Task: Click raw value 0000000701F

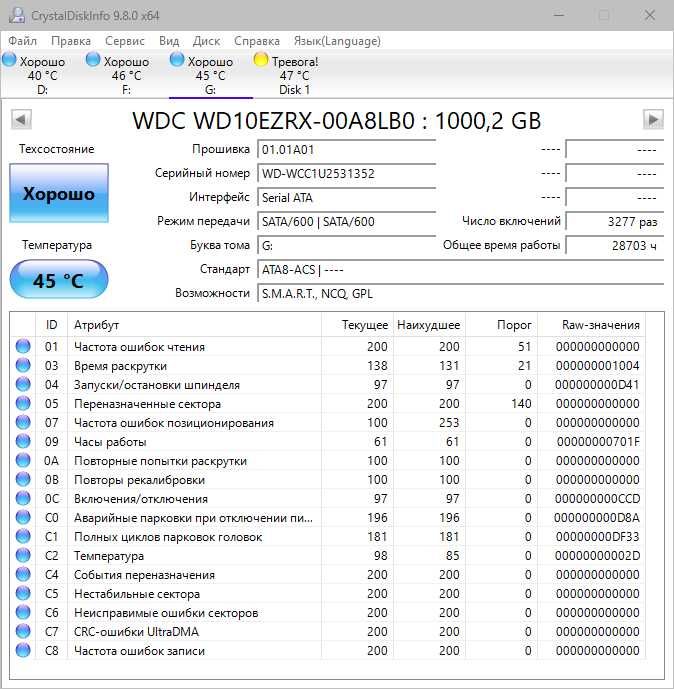Action: 598,441
